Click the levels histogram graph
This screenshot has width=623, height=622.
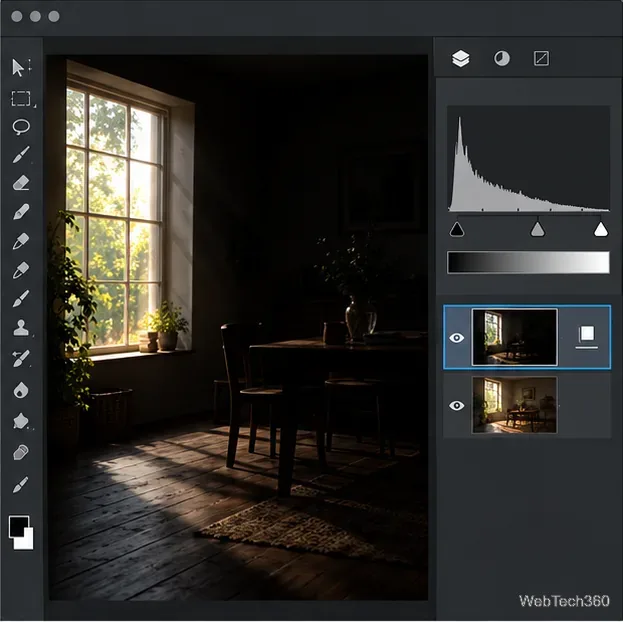[529, 159]
